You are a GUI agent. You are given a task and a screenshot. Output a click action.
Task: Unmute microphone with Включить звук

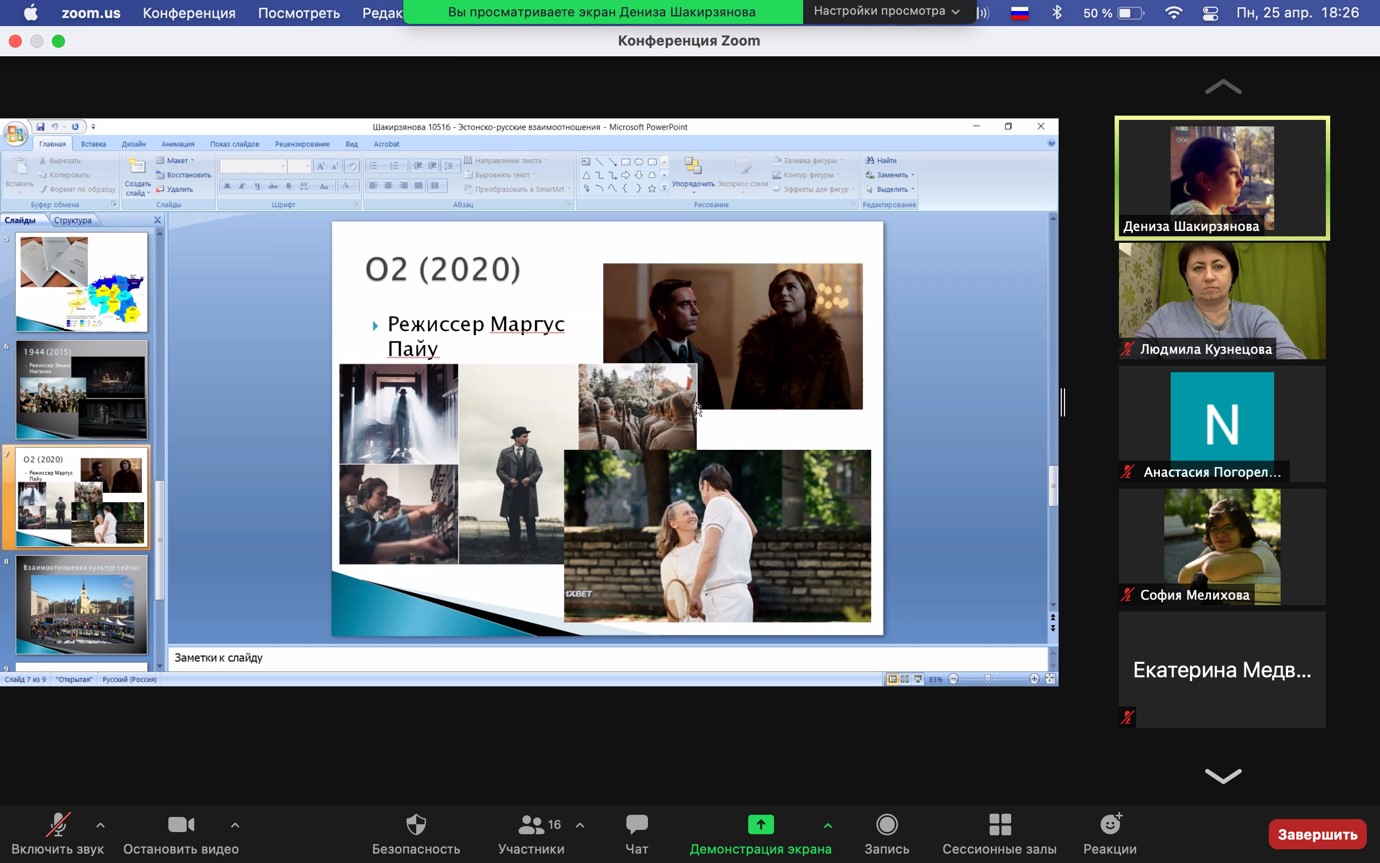58,825
